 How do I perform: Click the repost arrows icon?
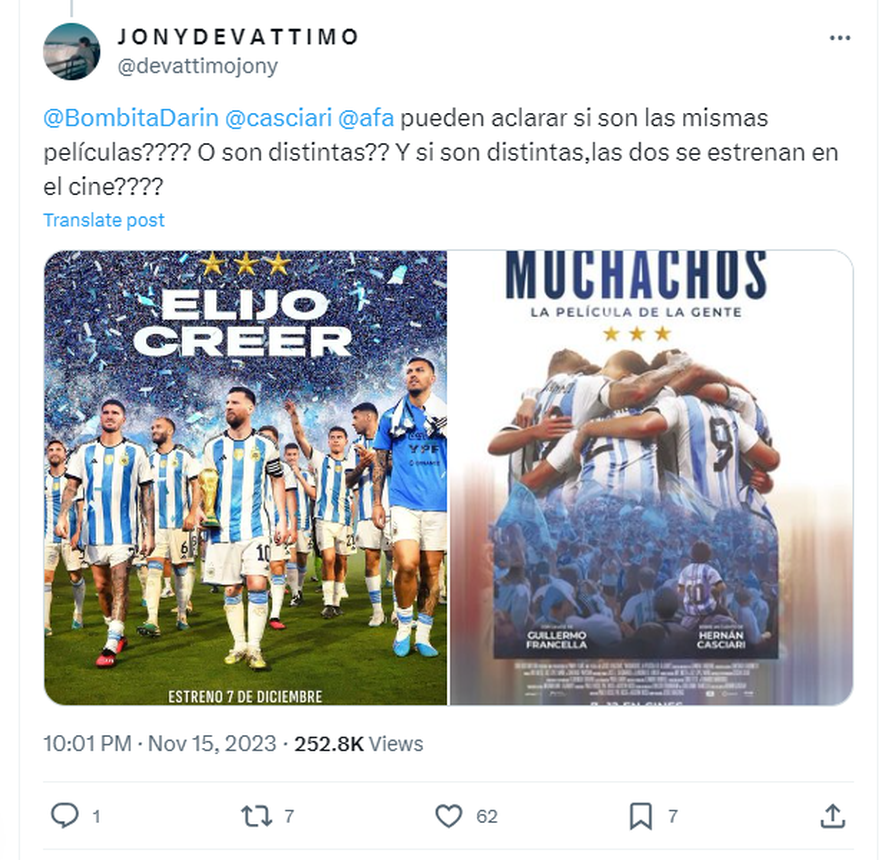tap(256, 816)
